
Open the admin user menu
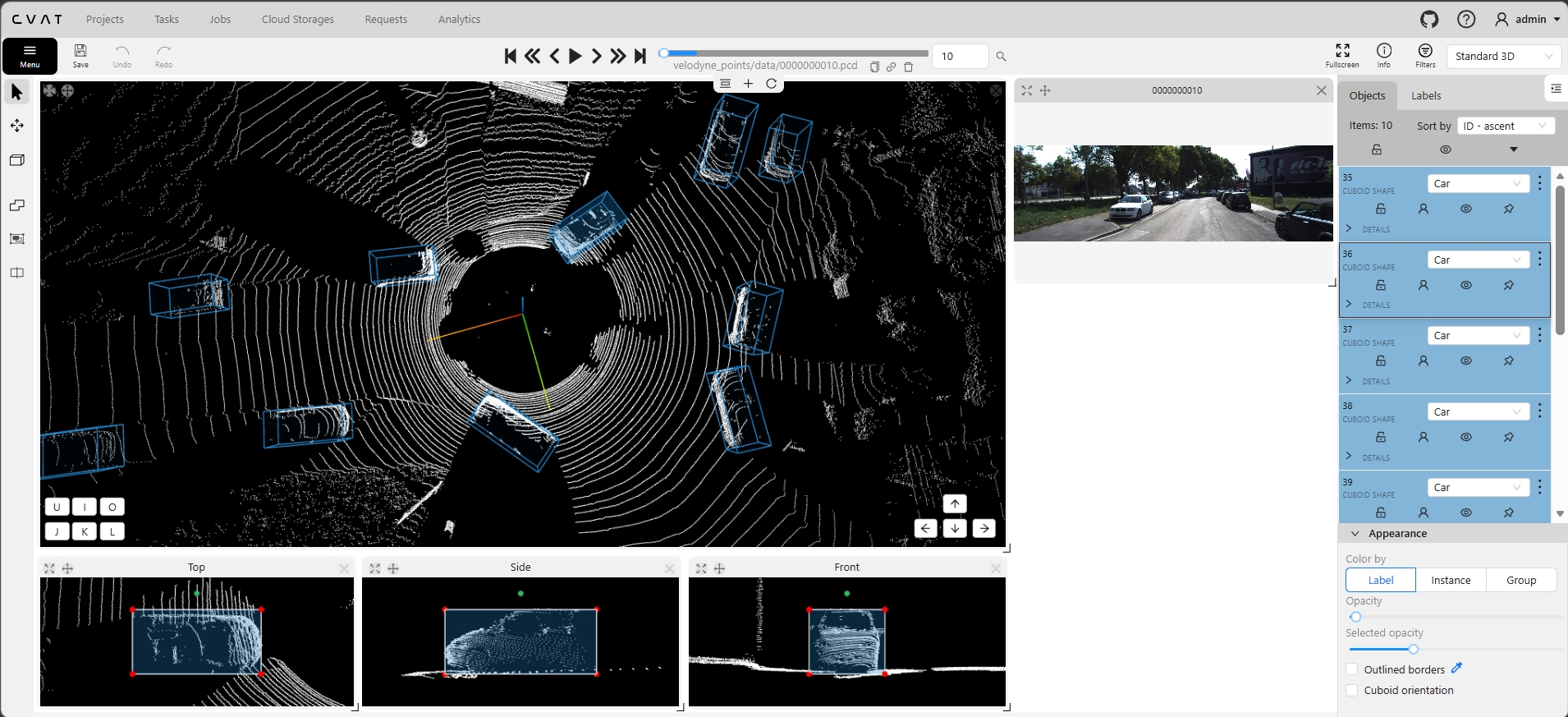1528,19
